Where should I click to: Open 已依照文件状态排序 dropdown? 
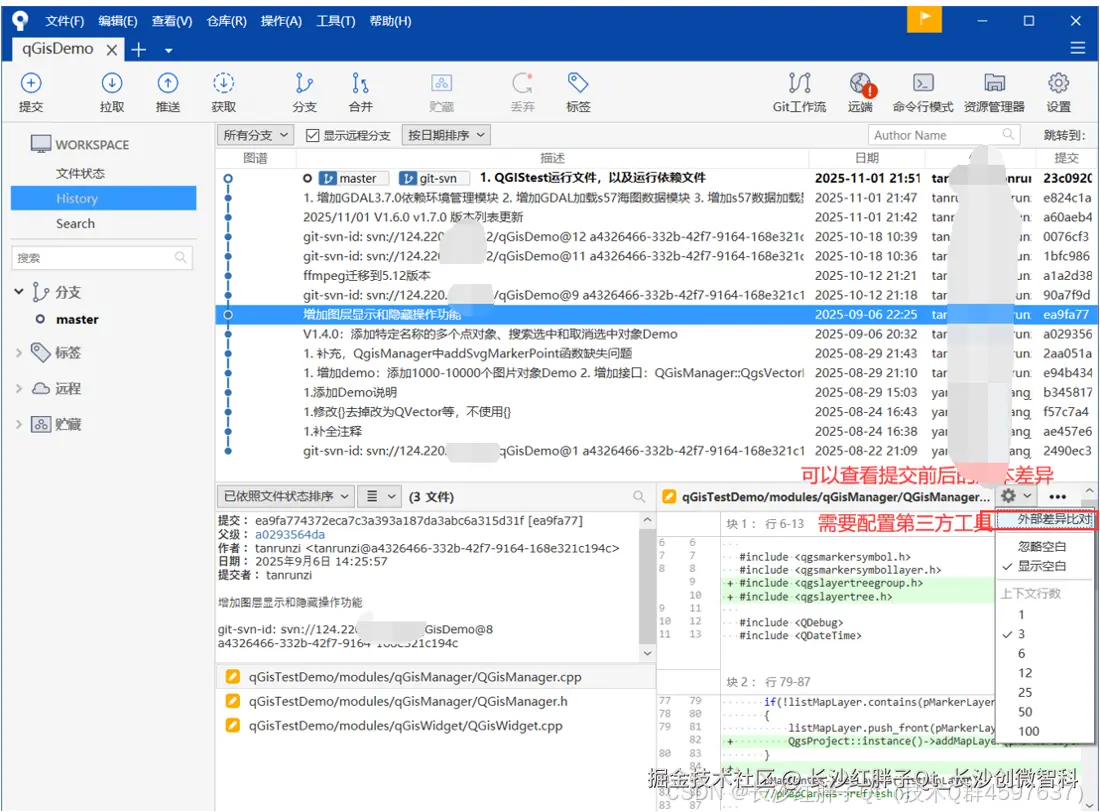pyautogui.click(x=286, y=497)
